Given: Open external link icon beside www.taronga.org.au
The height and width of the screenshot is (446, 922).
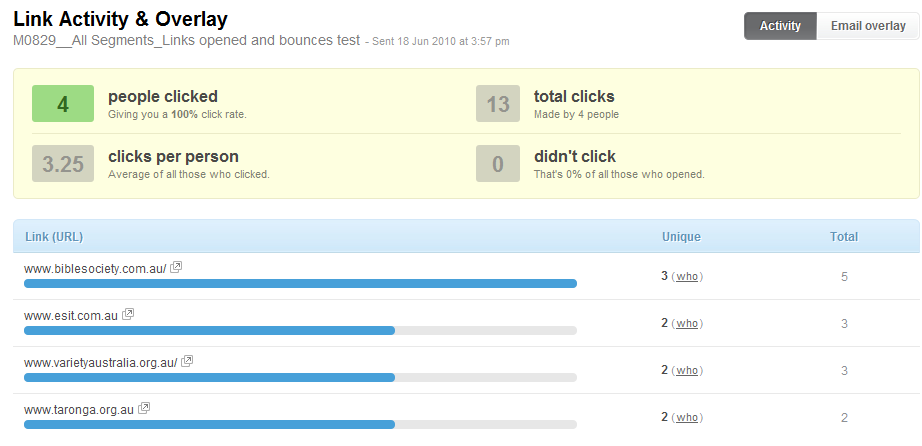Looking at the screenshot, I should pyautogui.click(x=144, y=408).
